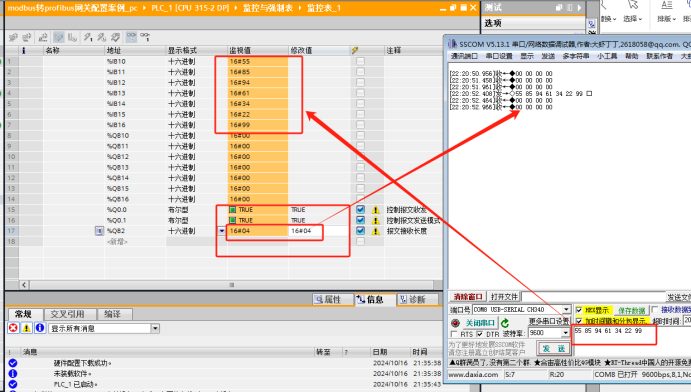
Task: Click the SSCOM title bar app icon
Action: (452, 44)
